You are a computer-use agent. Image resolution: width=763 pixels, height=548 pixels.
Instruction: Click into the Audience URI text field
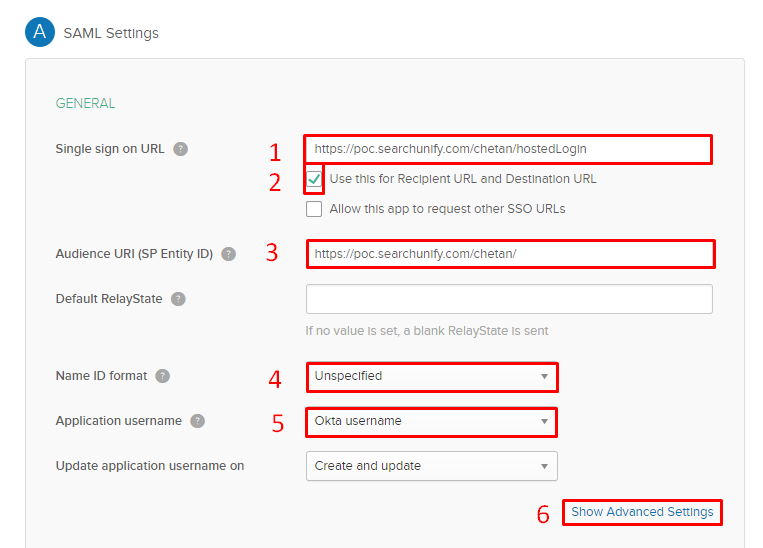[510, 254]
